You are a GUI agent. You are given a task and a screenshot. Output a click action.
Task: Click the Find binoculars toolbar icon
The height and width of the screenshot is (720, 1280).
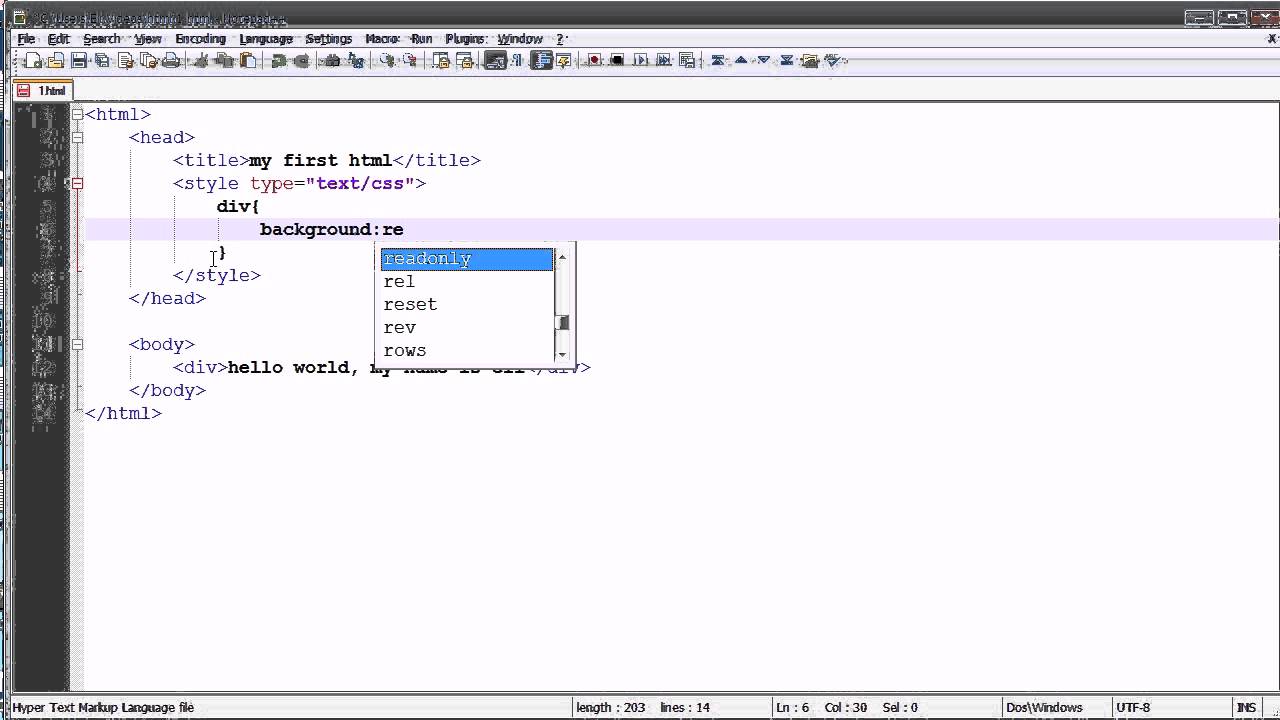332,61
